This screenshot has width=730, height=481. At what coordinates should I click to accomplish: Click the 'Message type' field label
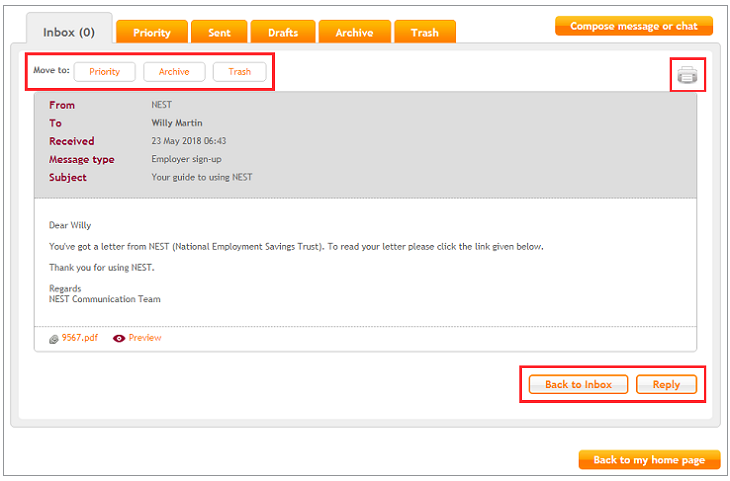point(82,160)
